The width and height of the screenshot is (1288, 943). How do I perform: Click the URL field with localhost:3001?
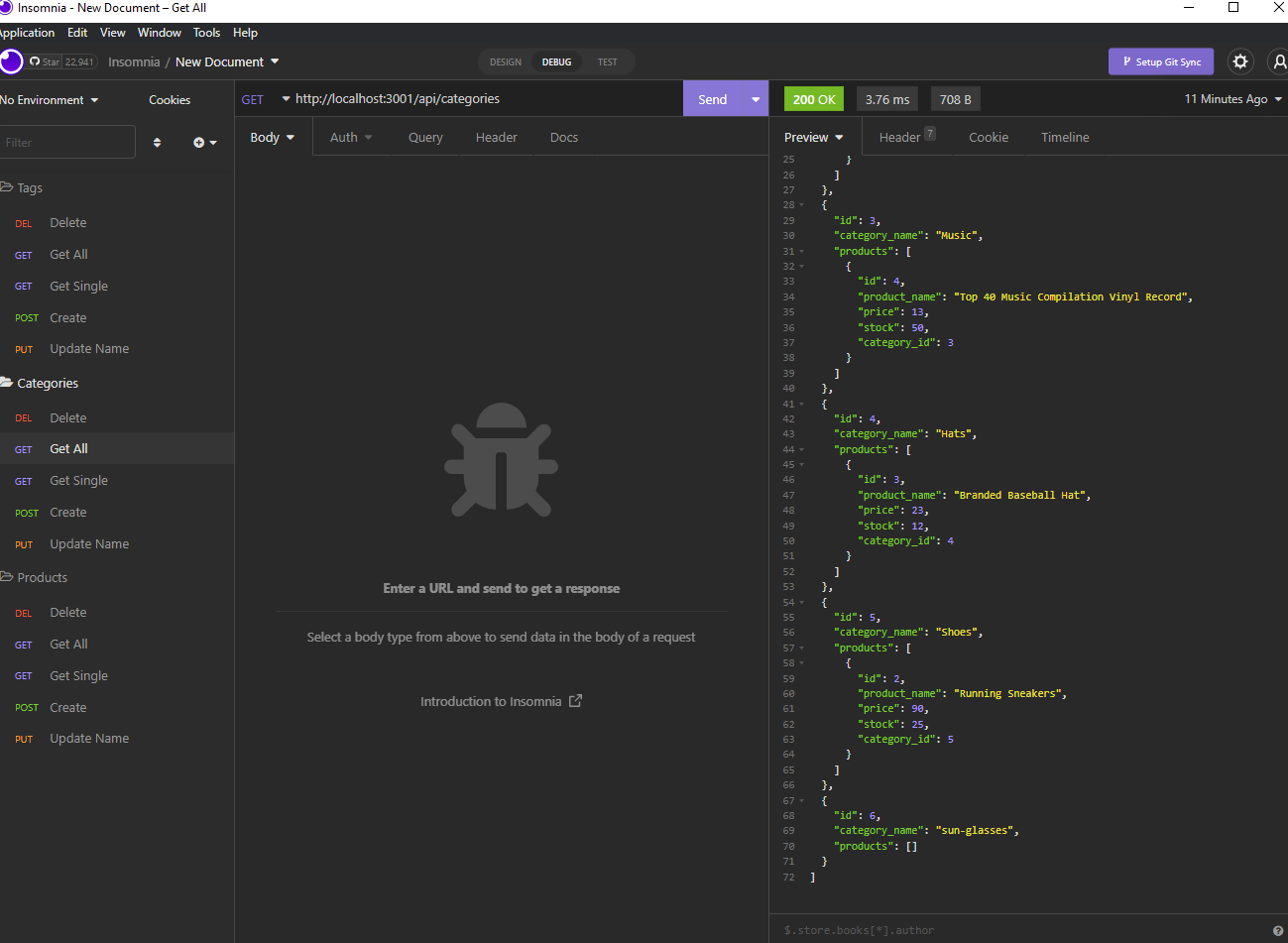click(x=486, y=99)
